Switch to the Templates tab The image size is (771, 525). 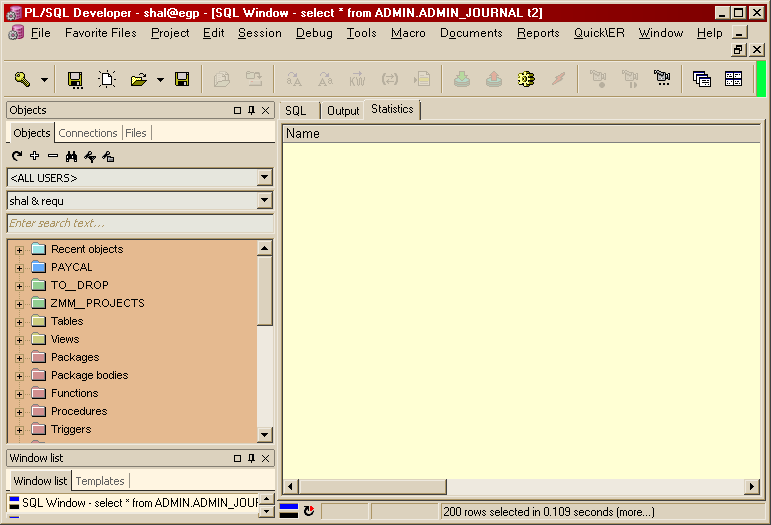click(100, 481)
